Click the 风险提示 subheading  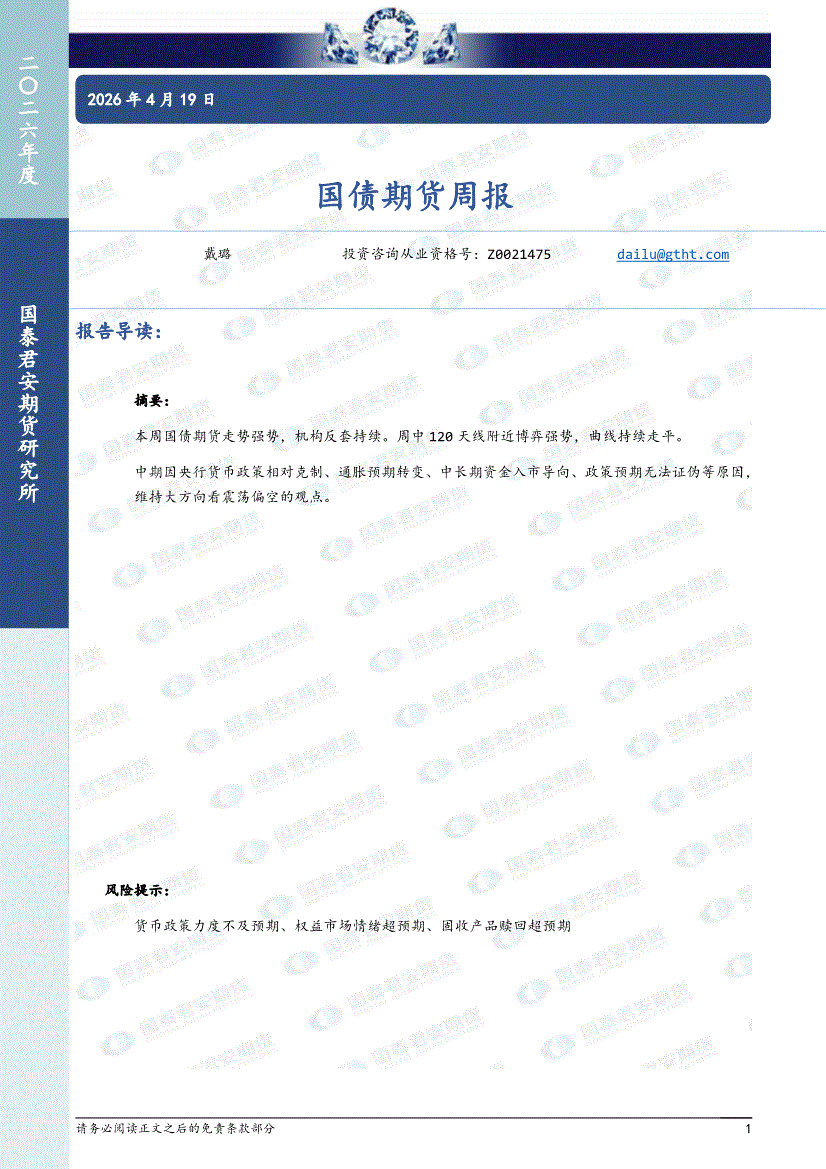coord(137,890)
